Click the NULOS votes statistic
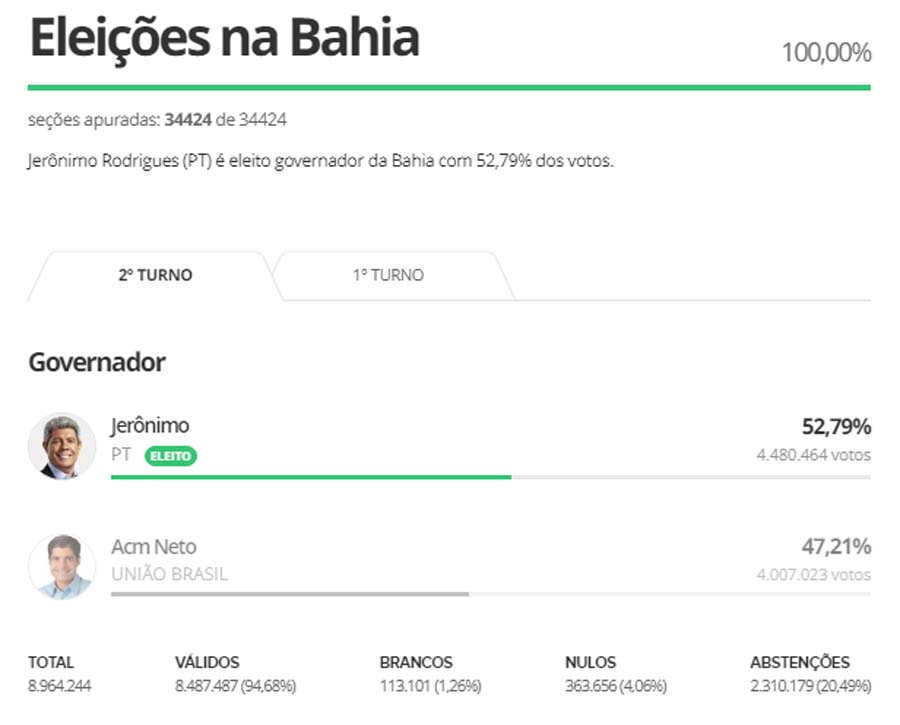The image size is (900, 725). 615,675
